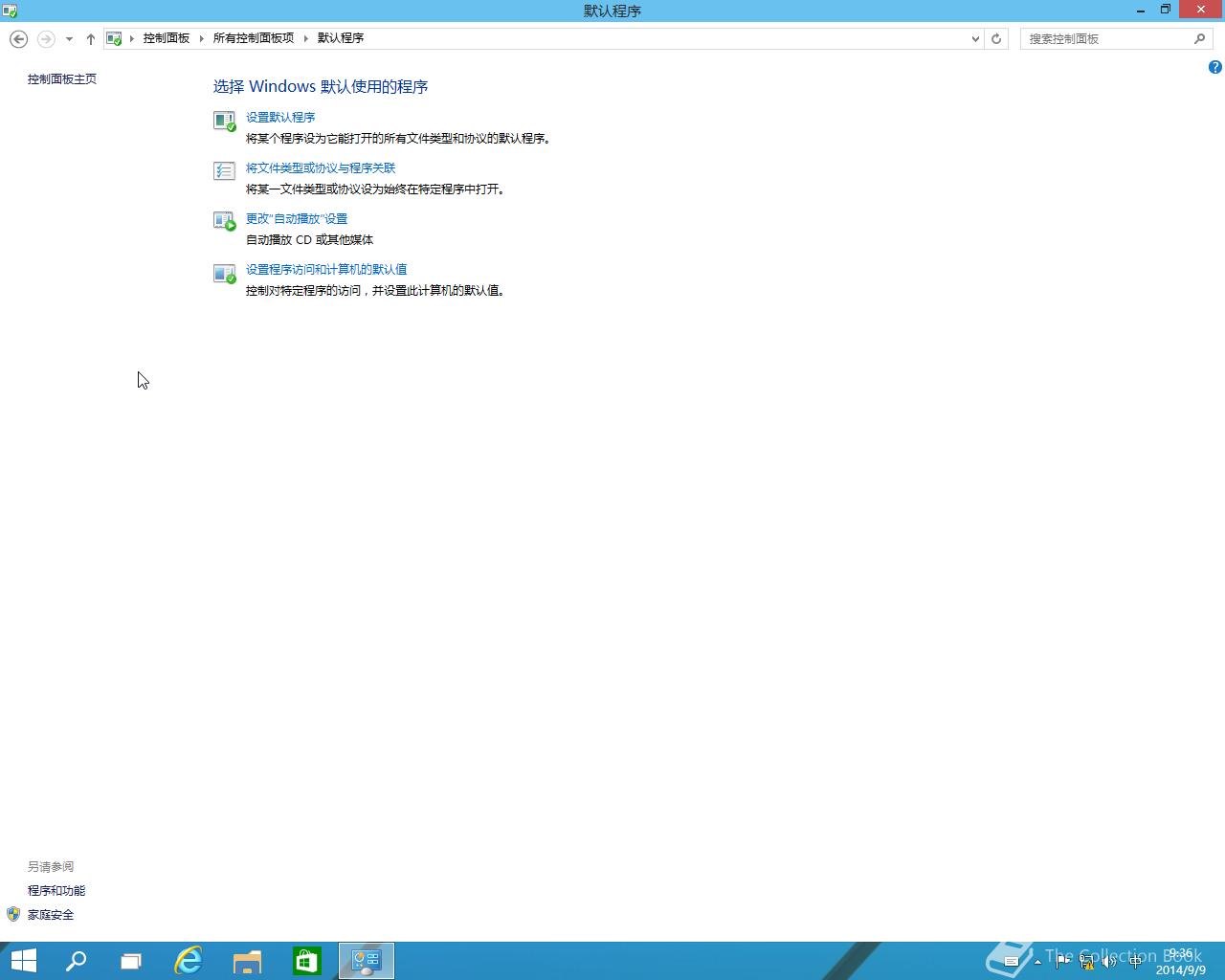Open the 控制面板 breadcrumb in address bar
This screenshot has width=1225, height=980.
[167, 38]
